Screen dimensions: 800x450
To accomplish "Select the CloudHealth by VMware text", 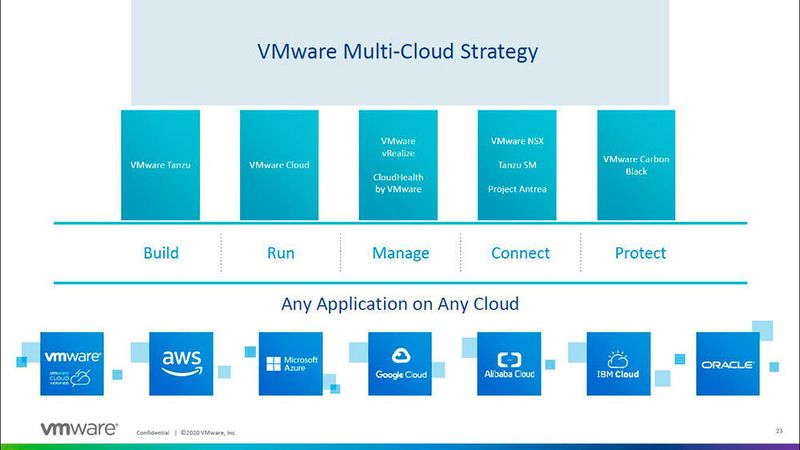I will [398, 183].
